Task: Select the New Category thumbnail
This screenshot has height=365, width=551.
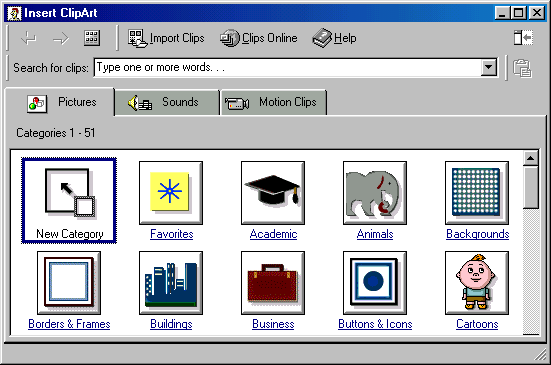Action: coord(69,201)
